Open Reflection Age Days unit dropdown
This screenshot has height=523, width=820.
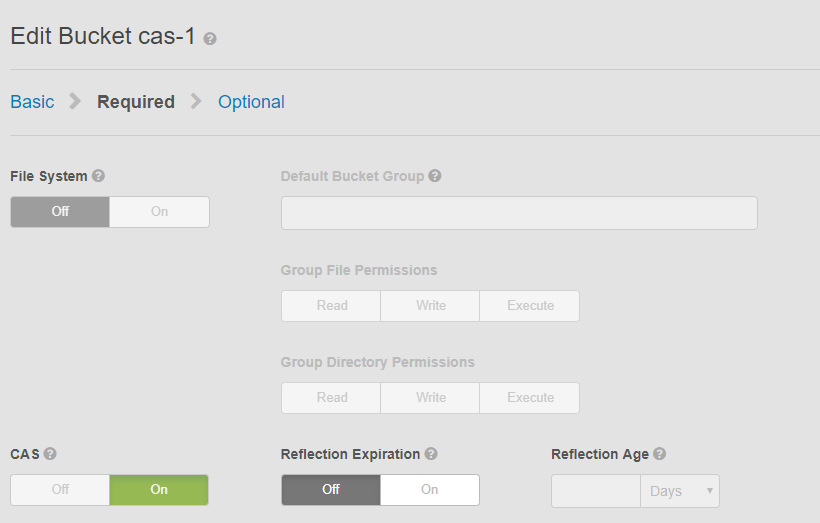[680, 491]
